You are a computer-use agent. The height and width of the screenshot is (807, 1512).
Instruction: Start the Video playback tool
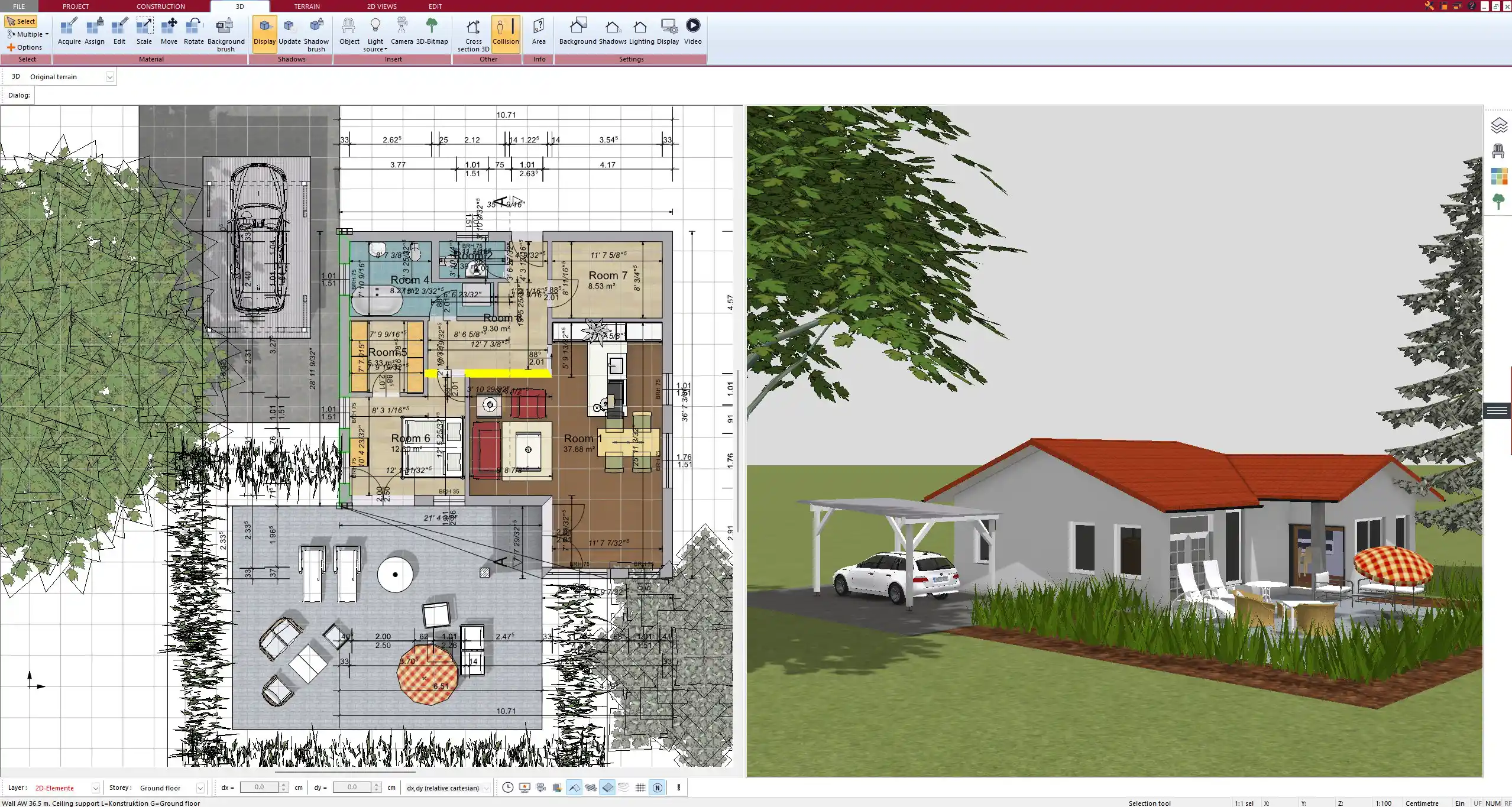(x=693, y=31)
